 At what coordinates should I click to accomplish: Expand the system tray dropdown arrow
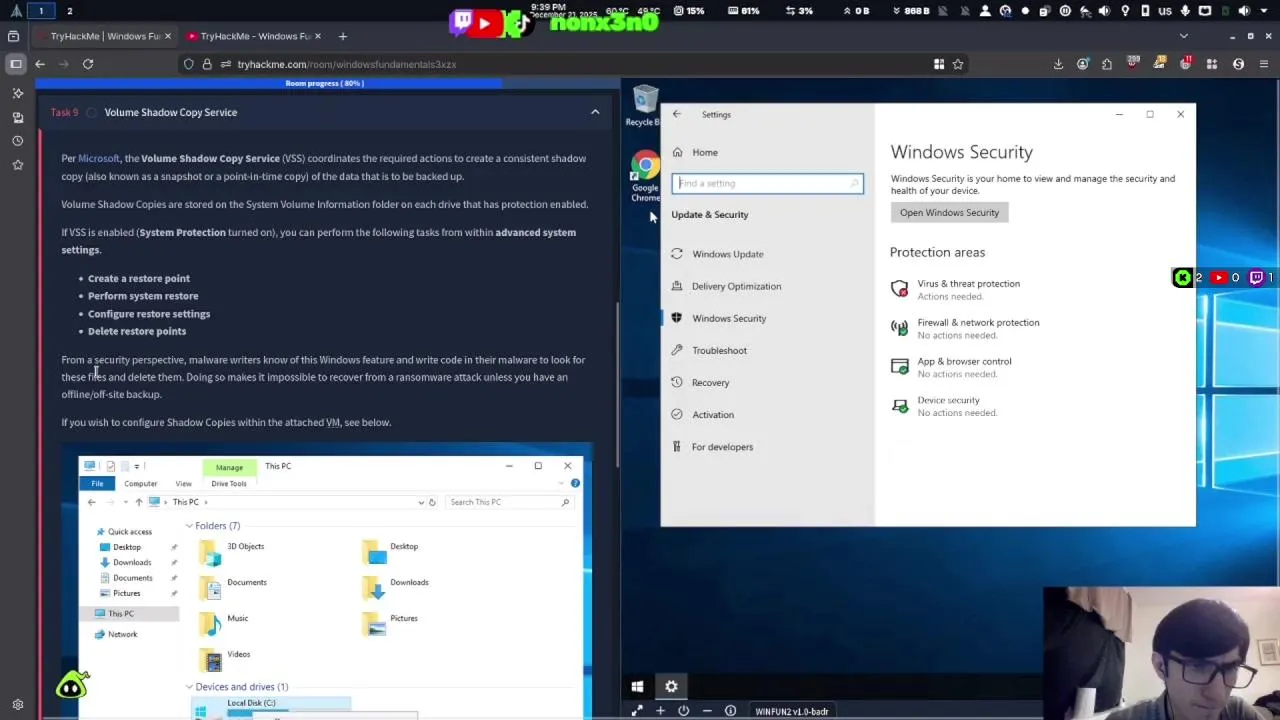[x=1264, y=11]
